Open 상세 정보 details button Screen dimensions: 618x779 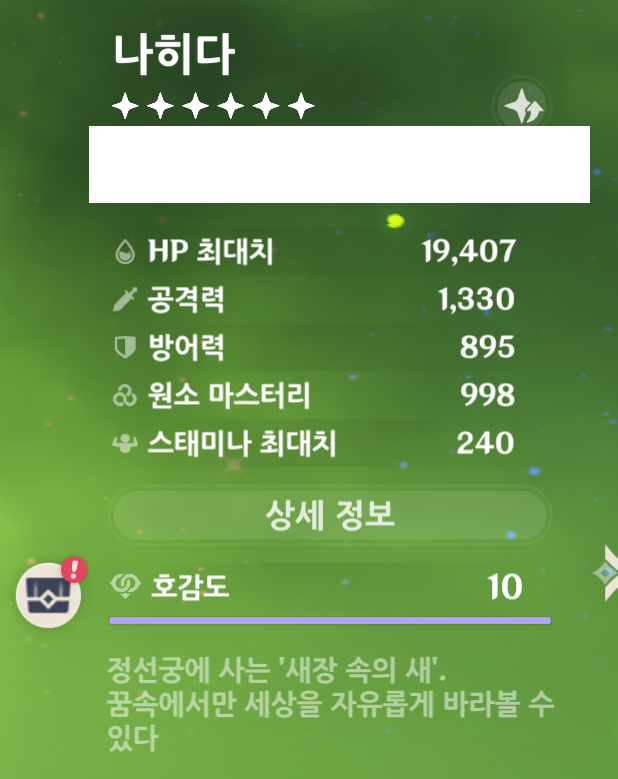[330, 515]
